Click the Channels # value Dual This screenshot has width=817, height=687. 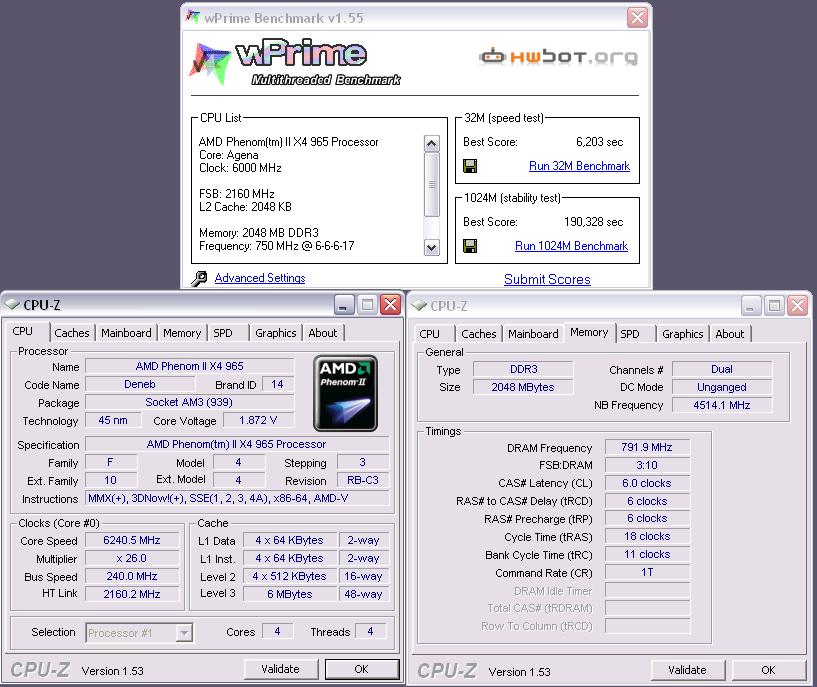(722, 369)
